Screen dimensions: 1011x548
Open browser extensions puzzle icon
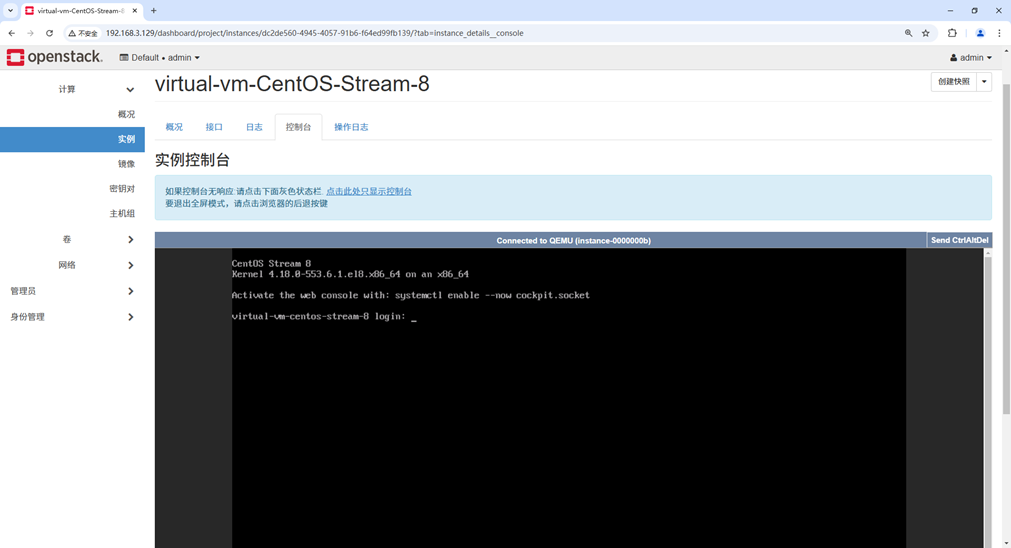952,33
